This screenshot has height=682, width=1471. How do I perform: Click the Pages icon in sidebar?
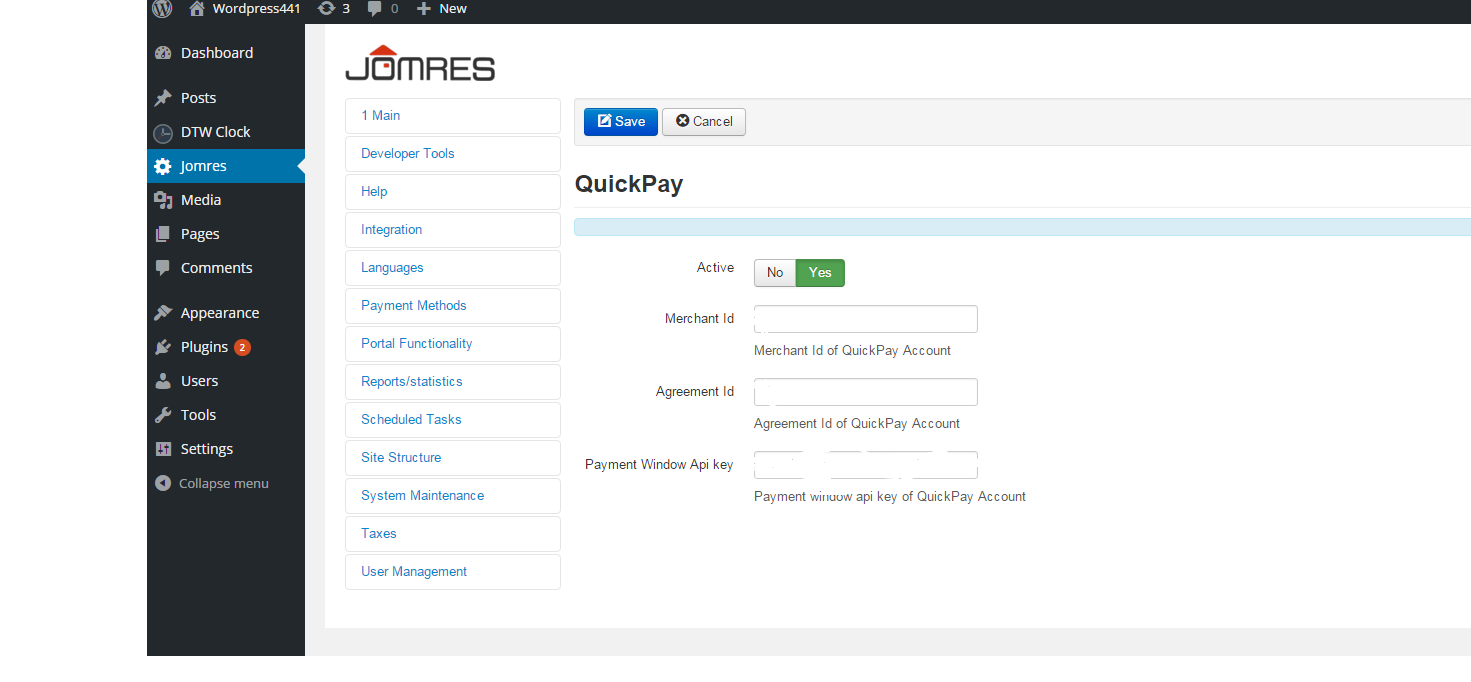pyautogui.click(x=163, y=234)
